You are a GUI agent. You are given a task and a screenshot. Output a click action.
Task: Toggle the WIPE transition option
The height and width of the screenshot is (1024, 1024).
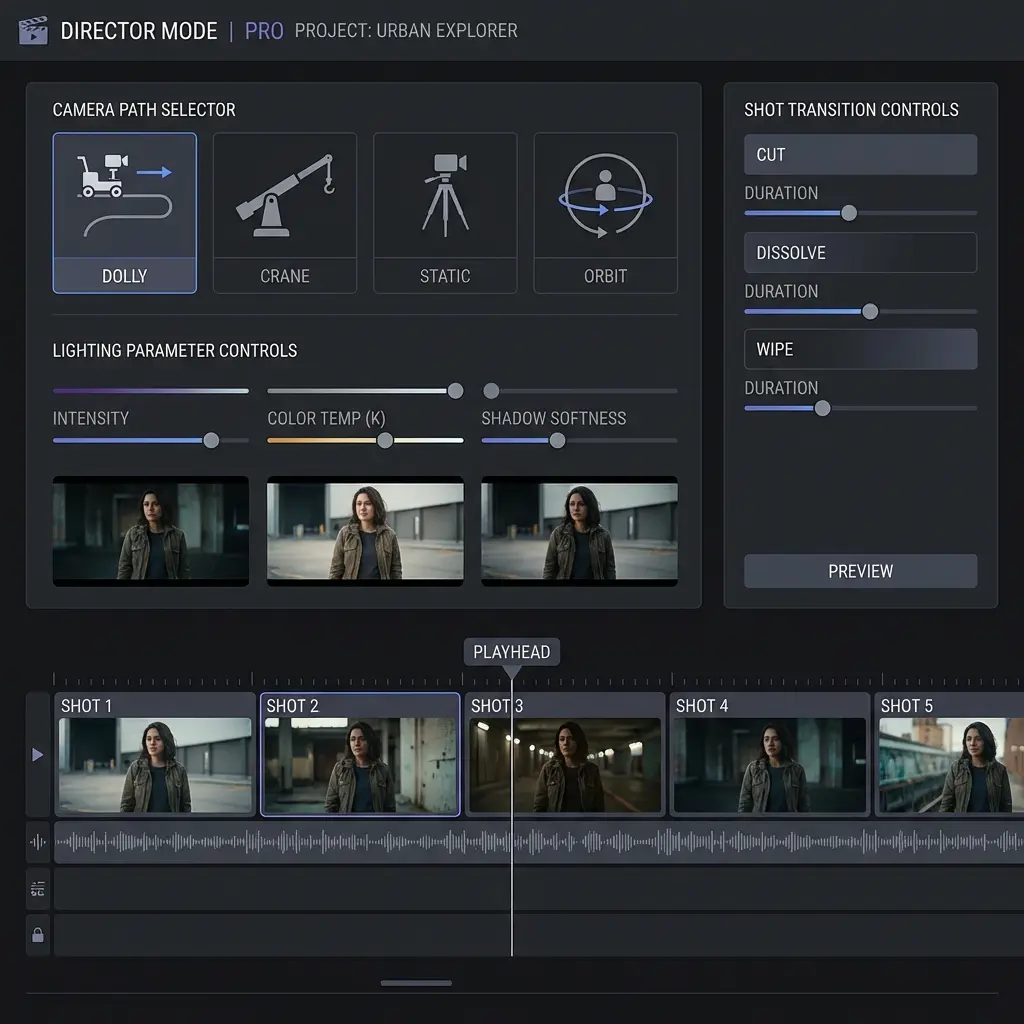pyautogui.click(x=860, y=349)
